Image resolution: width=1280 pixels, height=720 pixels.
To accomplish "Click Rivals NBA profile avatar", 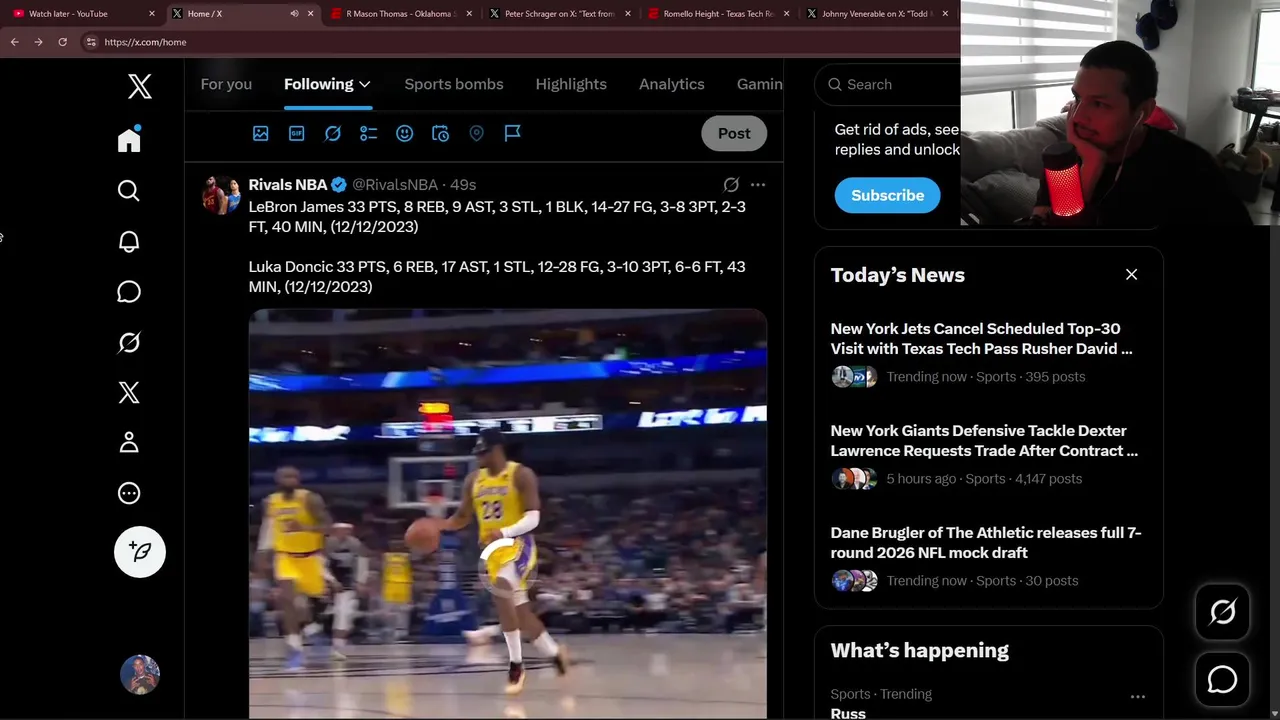I will click(x=222, y=195).
